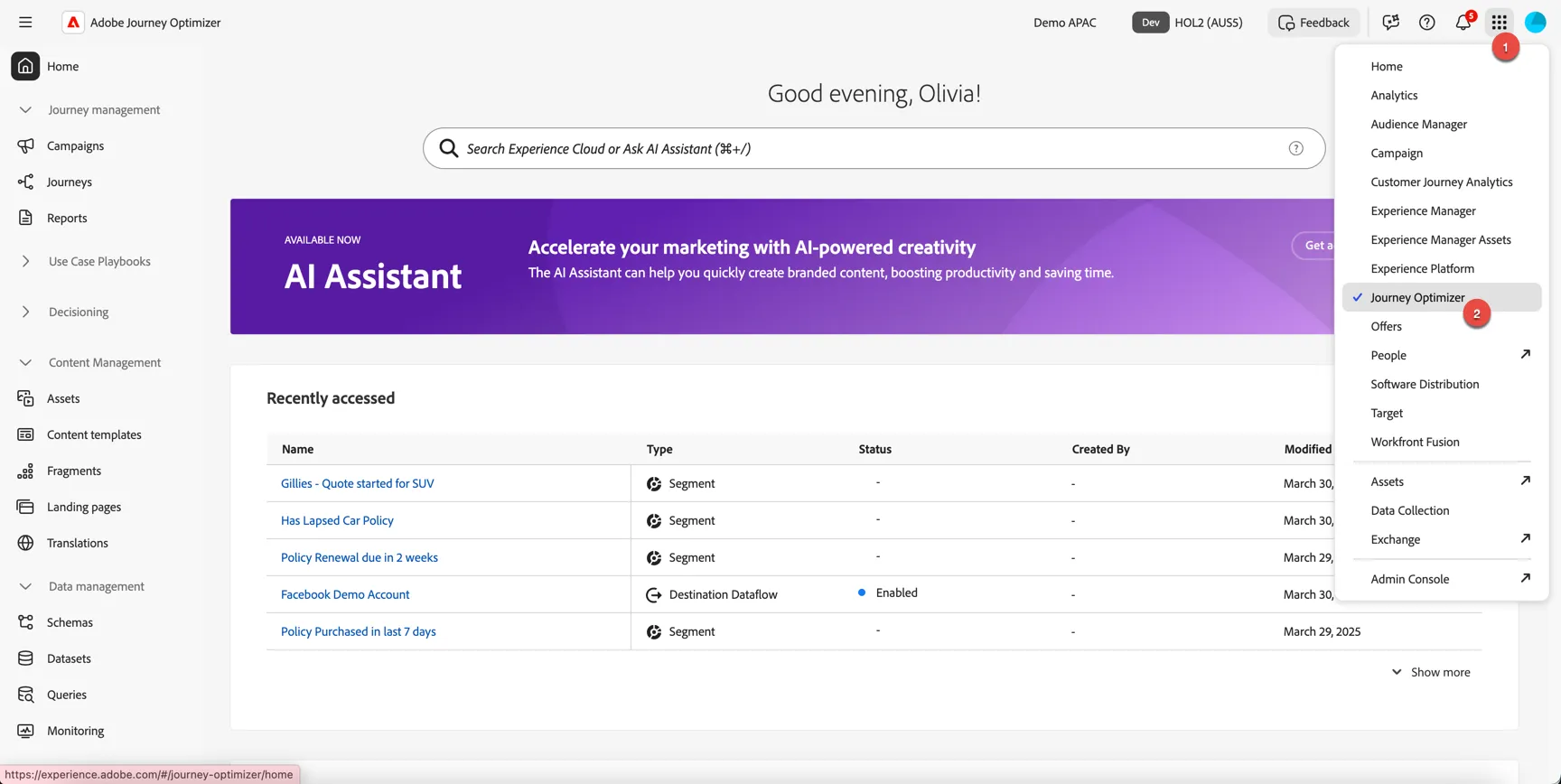Click the Monitoring icon

[x=25, y=731]
